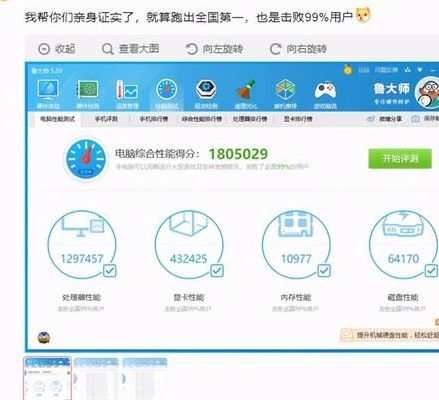Click graphics score 432425
Image resolution: width=439 pixels, height=400 pixels.
pos(189,259)
